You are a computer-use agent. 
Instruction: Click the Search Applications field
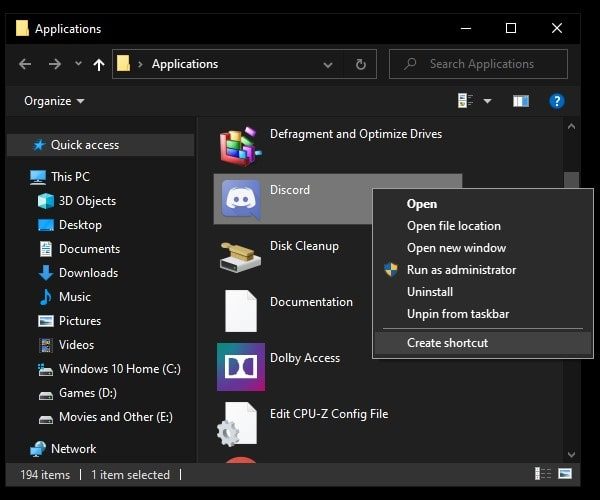478,64
